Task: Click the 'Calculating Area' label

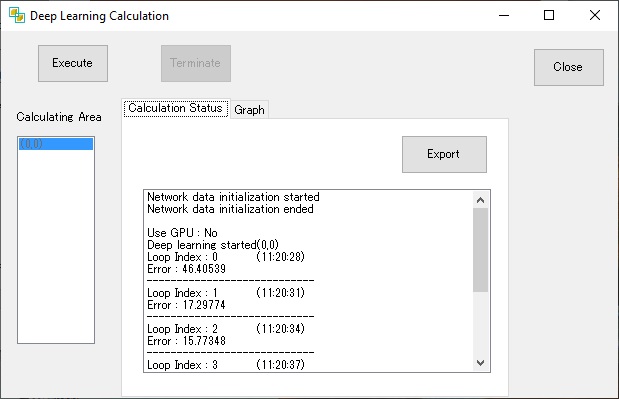Action: point(59,117)
